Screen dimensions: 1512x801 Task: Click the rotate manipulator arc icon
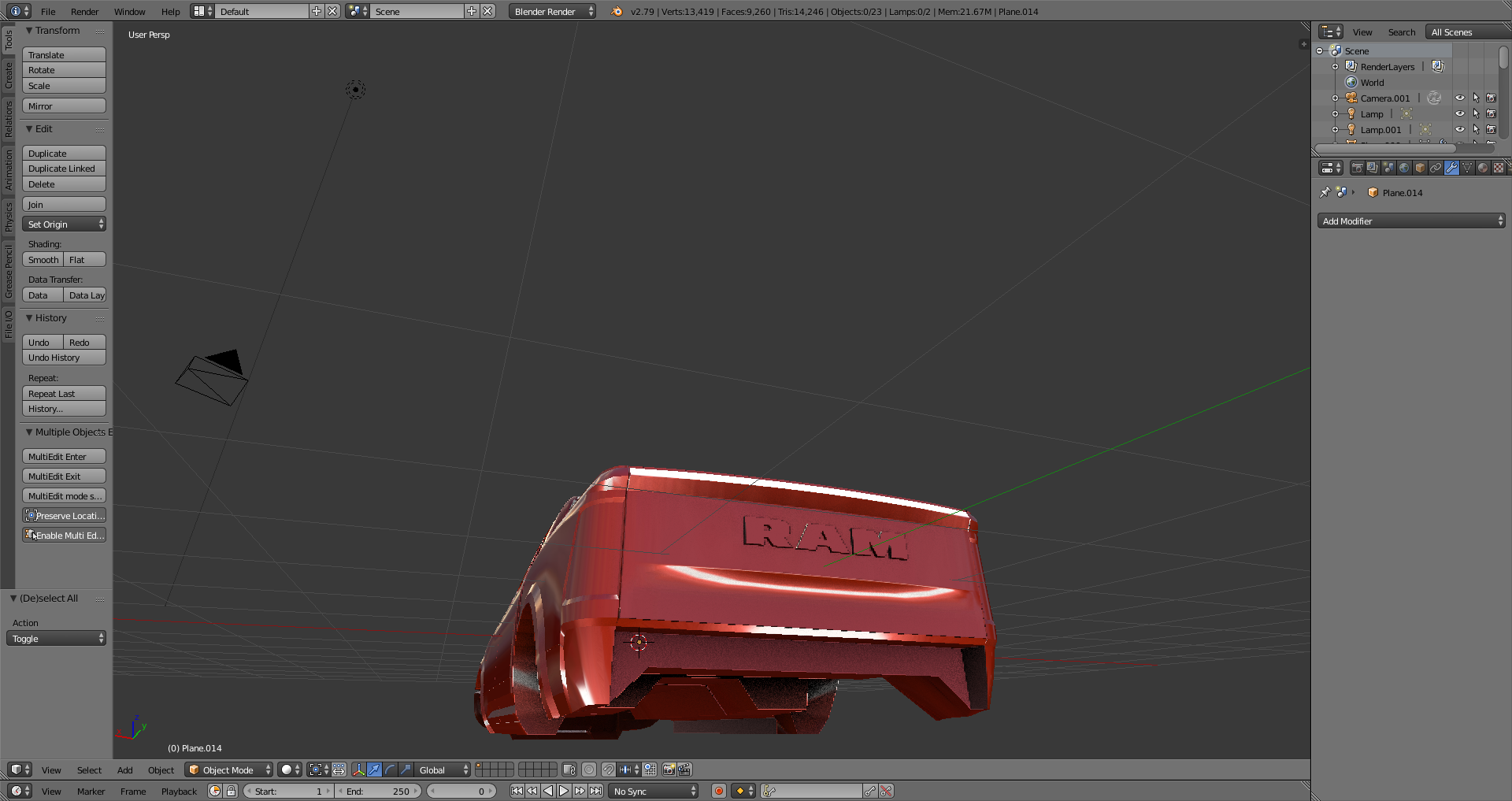click(x=390, y=769)
